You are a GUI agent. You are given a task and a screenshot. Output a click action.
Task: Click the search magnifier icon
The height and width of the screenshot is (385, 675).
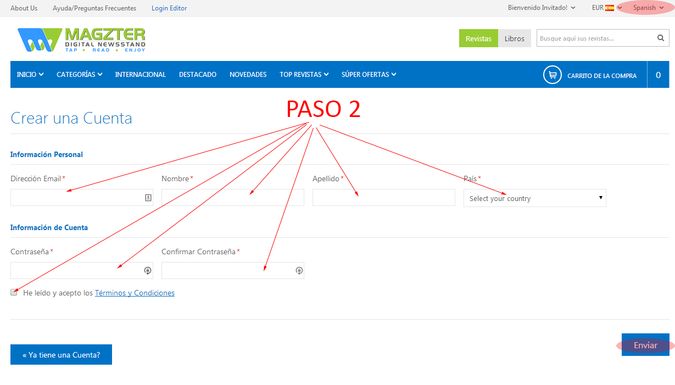(660, 38)
